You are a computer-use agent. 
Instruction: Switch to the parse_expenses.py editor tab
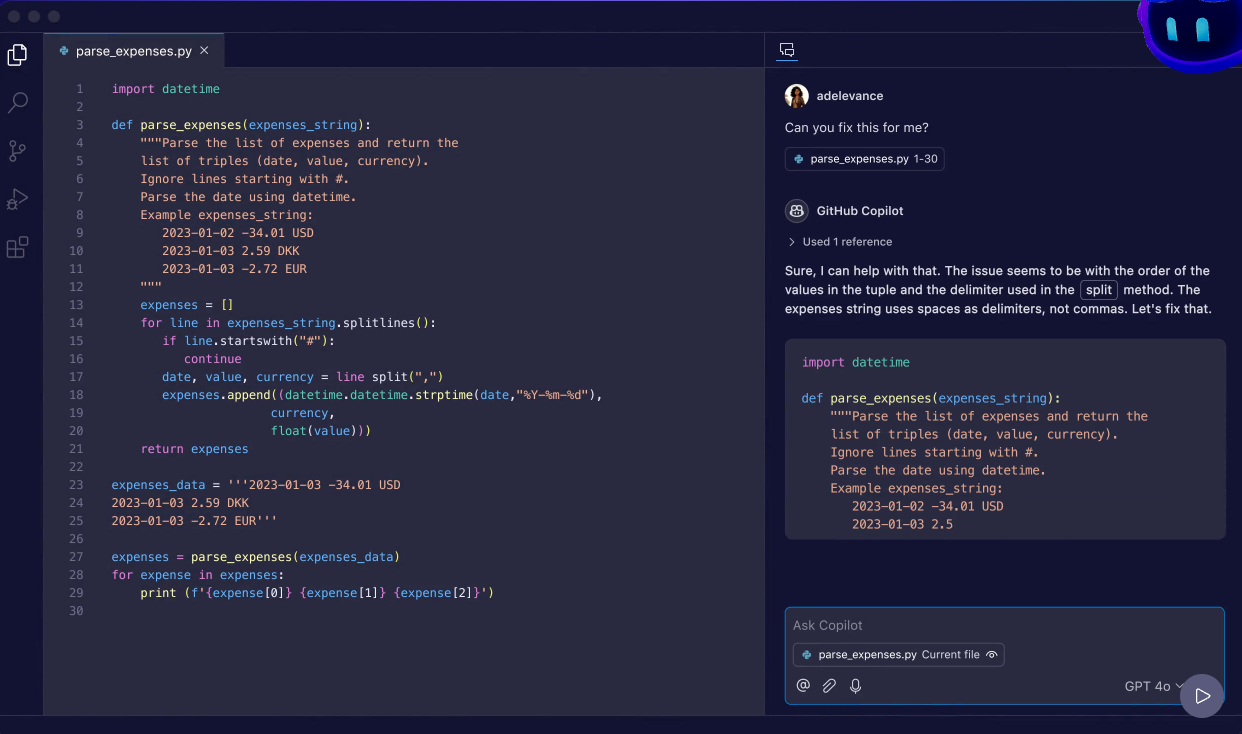[x=135, y=50]
